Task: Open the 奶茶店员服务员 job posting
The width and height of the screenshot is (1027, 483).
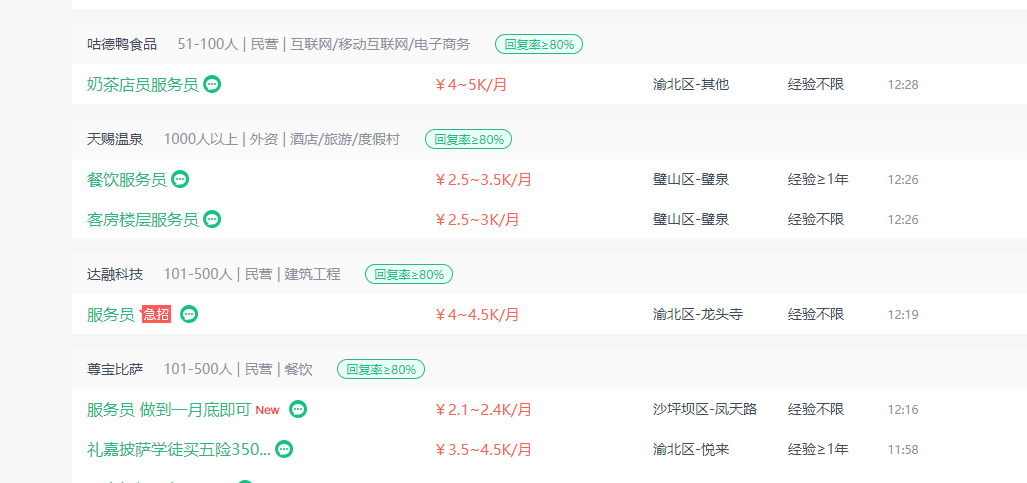Action: pyautogui.click(x=142, y=85)
